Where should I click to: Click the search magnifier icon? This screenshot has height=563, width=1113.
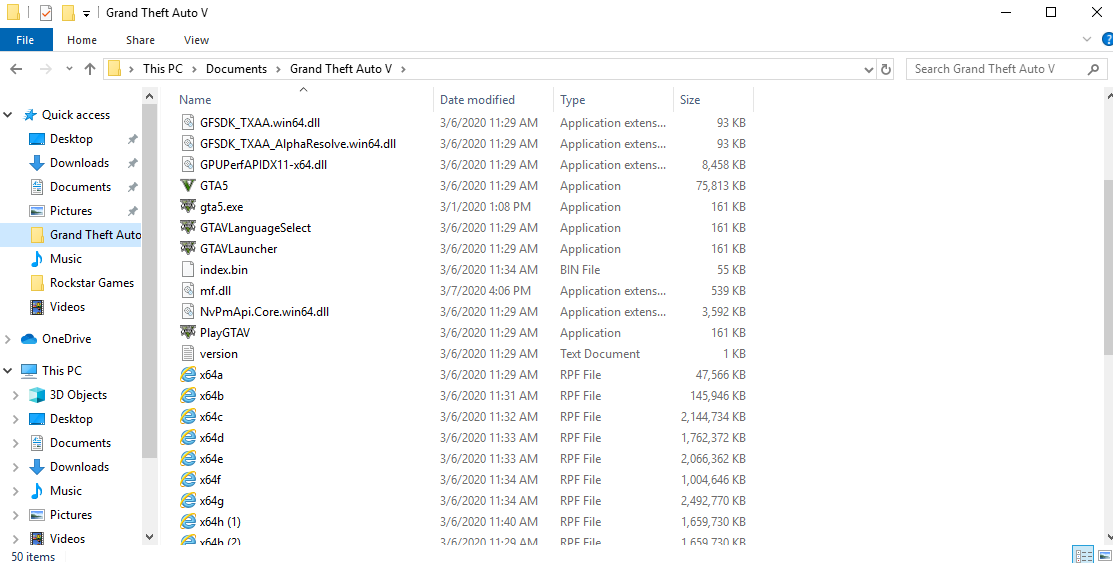1093,69
